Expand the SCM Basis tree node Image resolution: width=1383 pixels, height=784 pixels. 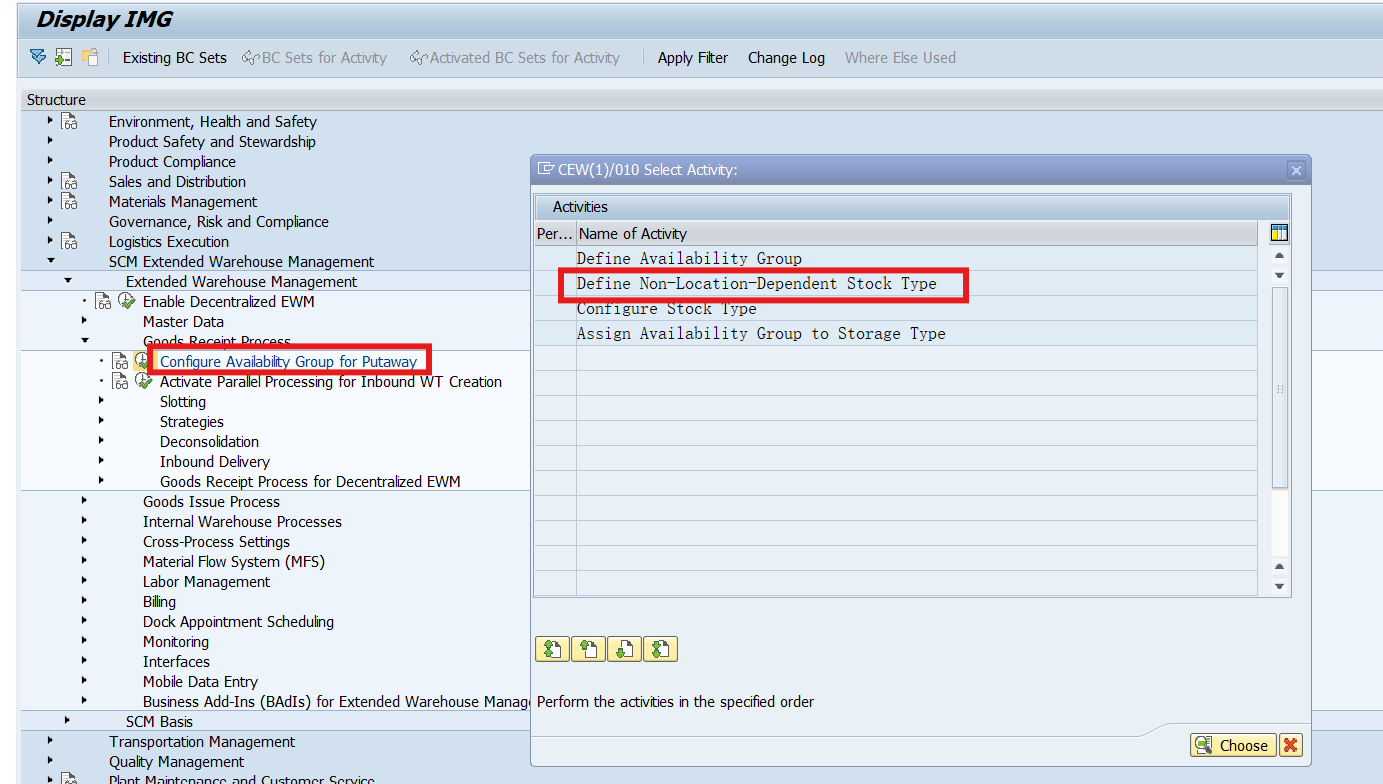pyautogui.click(x=66, y=721)
